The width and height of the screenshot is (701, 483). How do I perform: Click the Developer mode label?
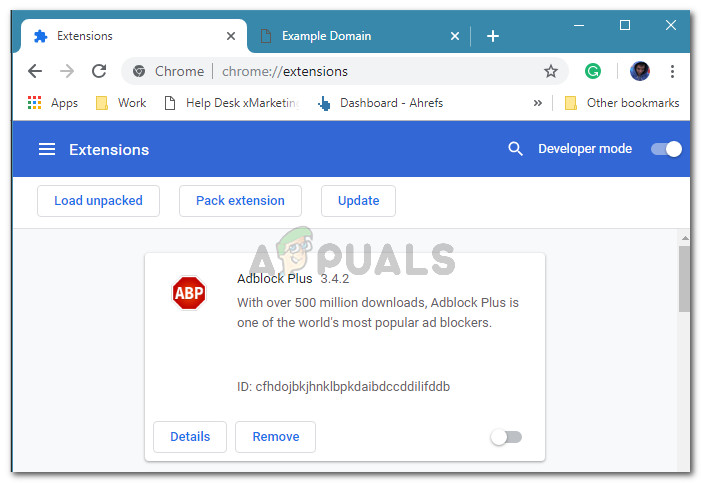[585, 148]
